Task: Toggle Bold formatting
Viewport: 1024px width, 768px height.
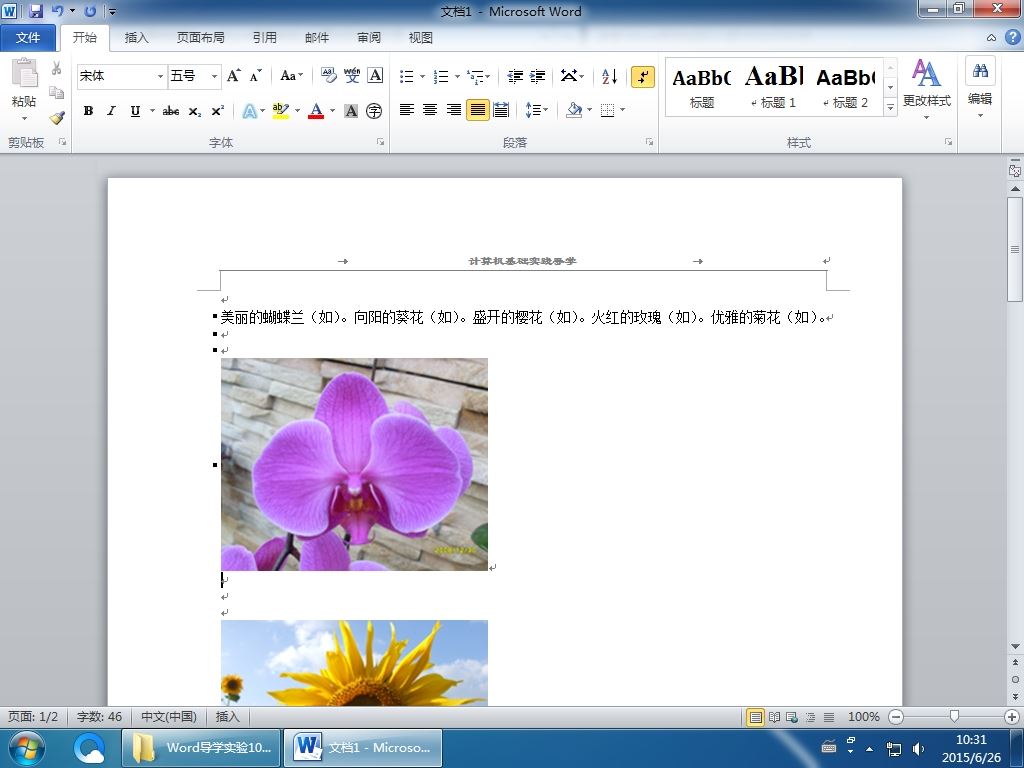Action: [x=88, y=111]
